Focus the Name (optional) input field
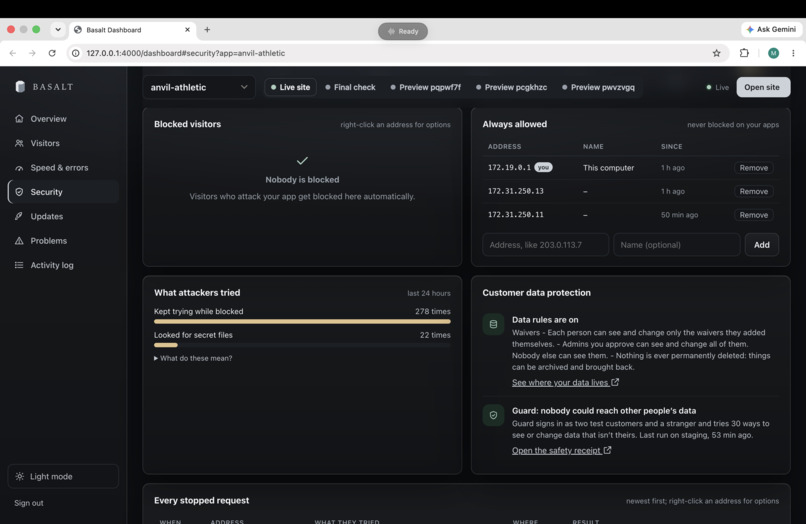The width and height of the screenshot is (806, 524). tap(676, 245)
